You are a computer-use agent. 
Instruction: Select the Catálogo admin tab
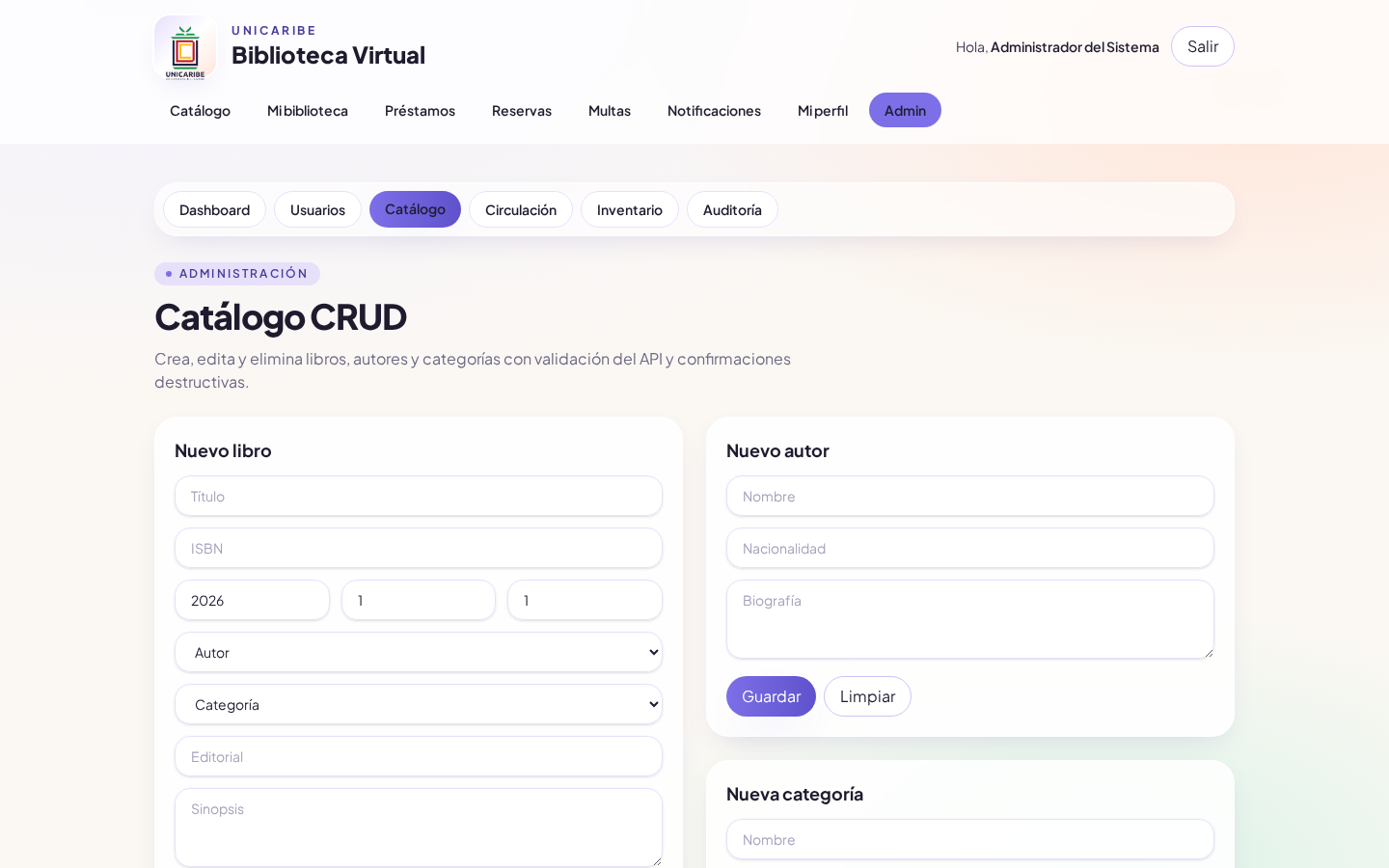coord(415,209)
